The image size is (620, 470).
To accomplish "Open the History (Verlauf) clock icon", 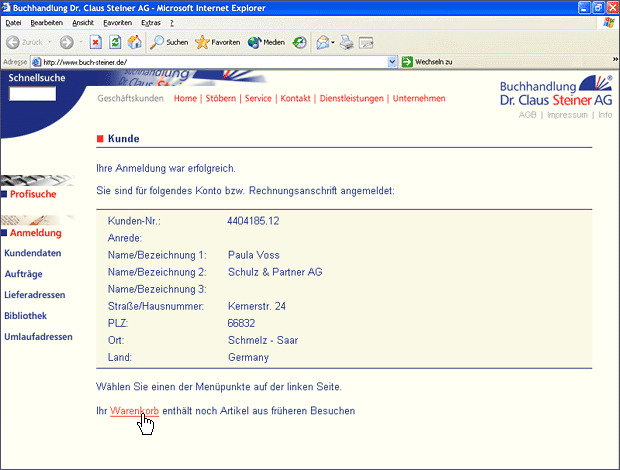I will pyautogui.click(x=299, y=42).
